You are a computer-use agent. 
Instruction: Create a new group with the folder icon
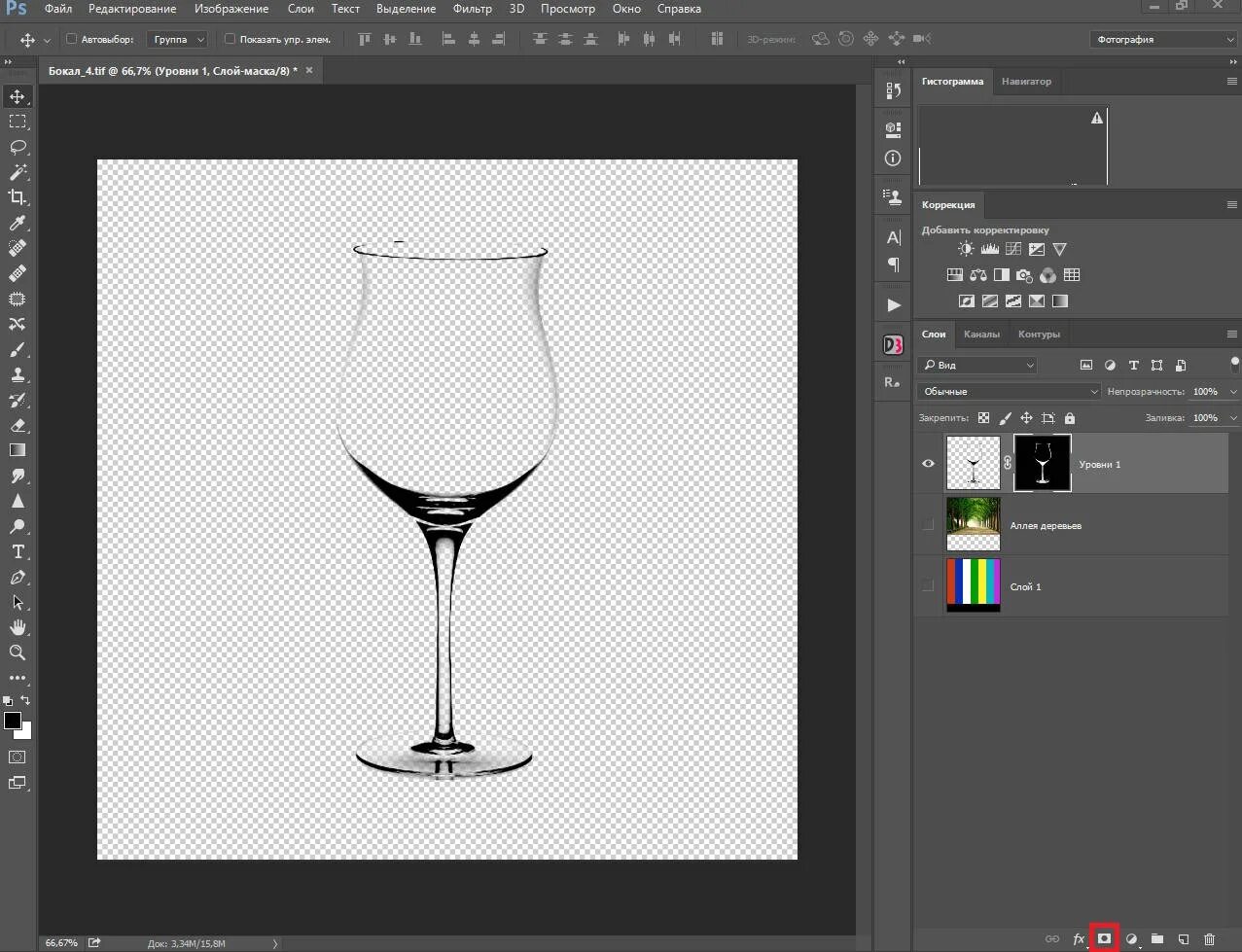[1157, 938]
